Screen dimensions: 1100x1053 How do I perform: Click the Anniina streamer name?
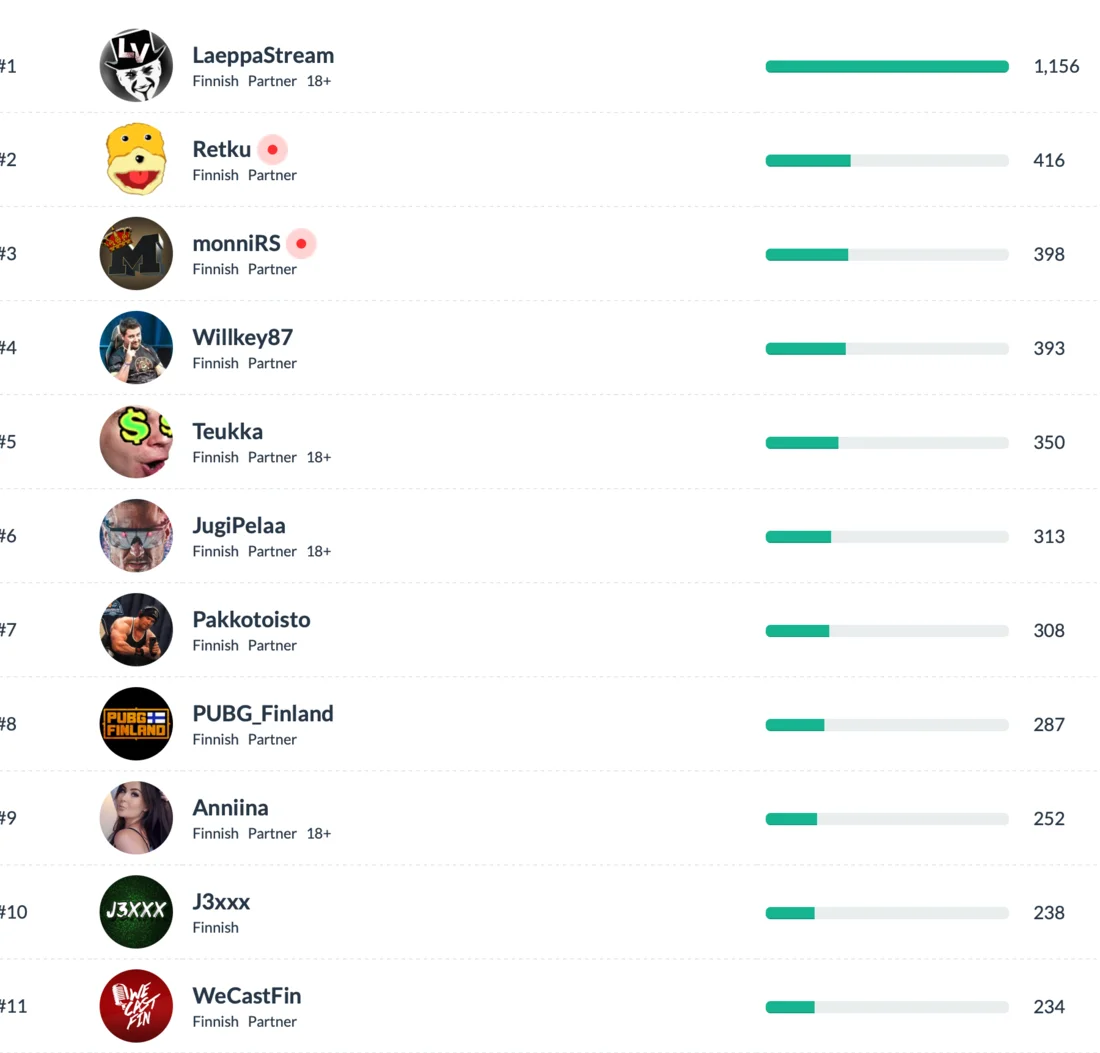(230, 808)
